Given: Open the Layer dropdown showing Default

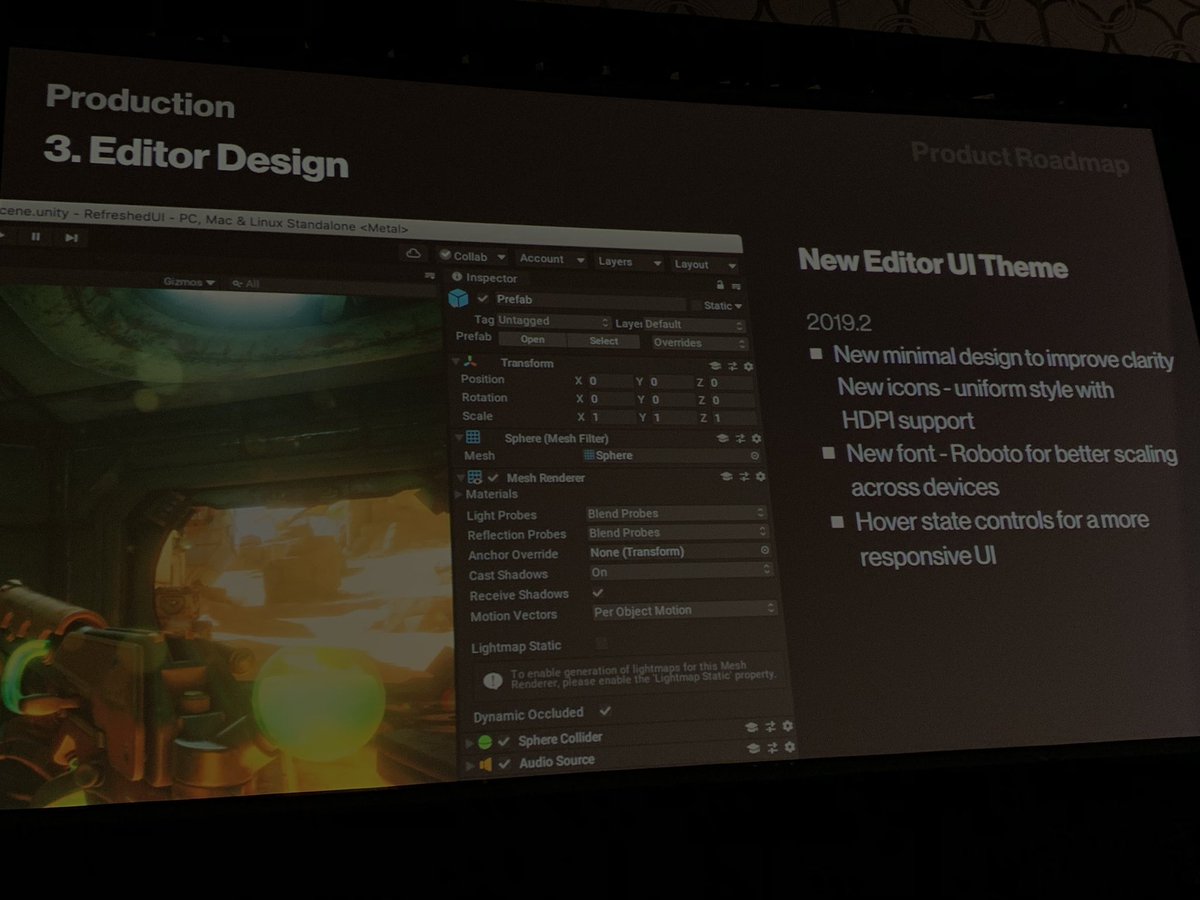Looking at the screenshot, I should pos(694,326).
